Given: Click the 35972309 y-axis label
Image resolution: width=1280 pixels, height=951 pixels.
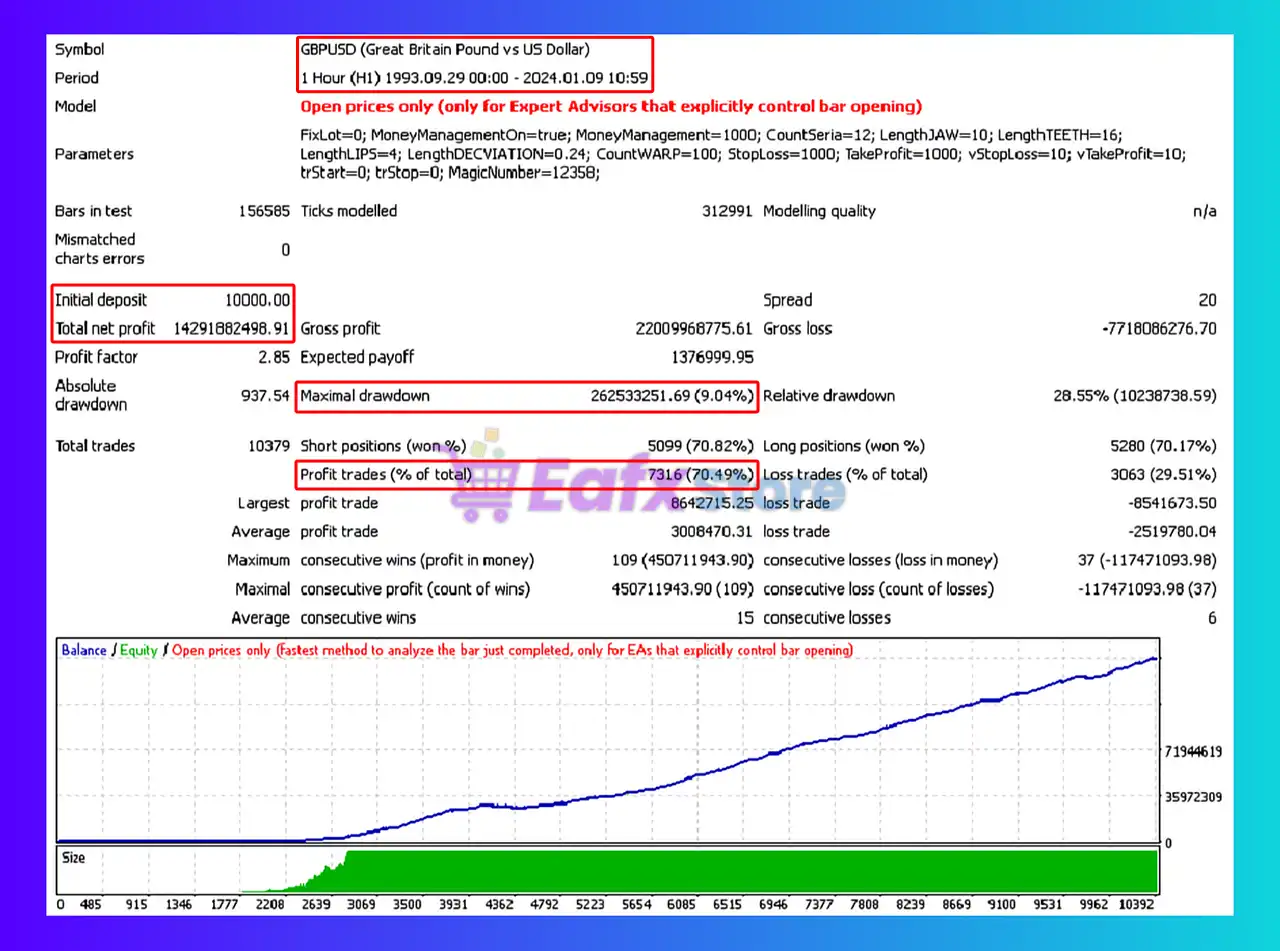Looking at the screenshot, I should 1192,797.
